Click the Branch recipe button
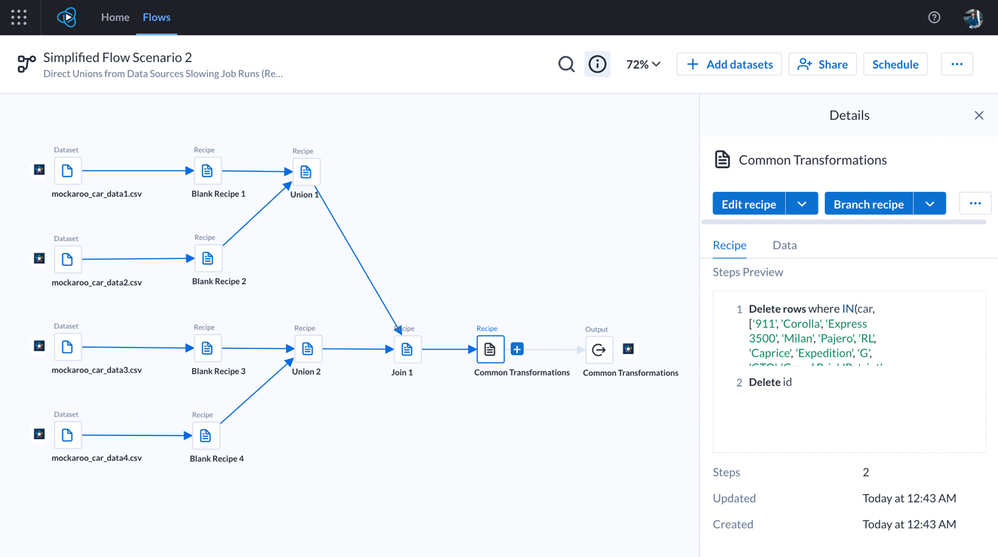 (869, 204)
